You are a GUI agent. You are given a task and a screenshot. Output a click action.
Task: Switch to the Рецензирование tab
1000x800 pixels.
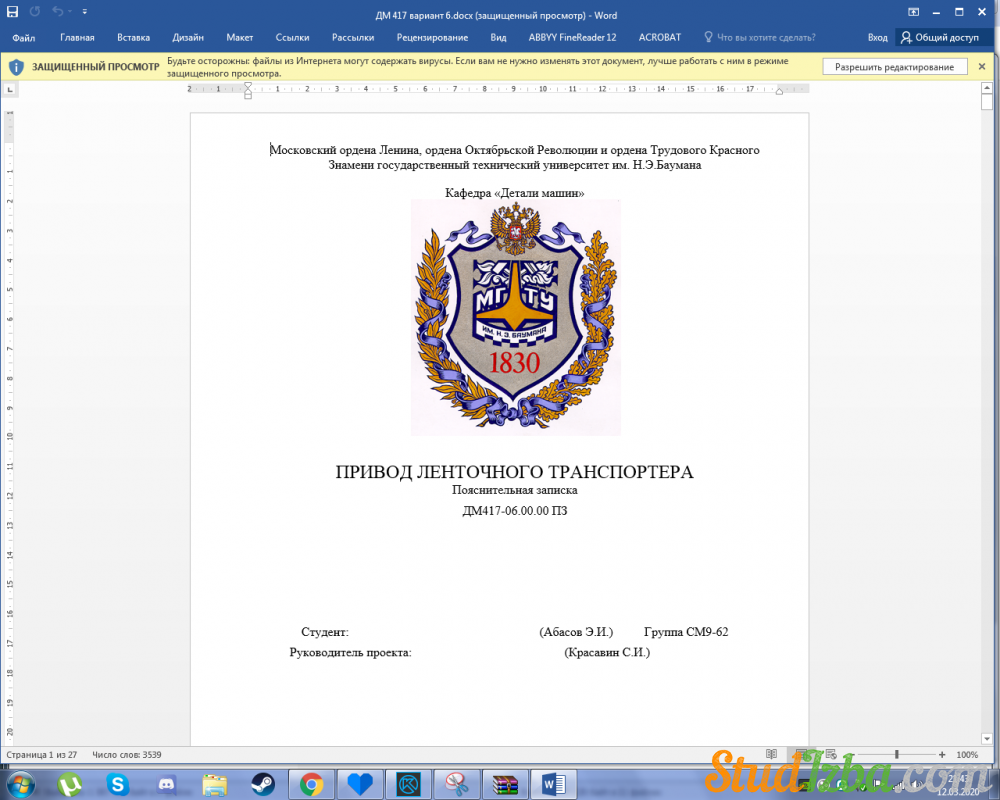pos(432,38)
